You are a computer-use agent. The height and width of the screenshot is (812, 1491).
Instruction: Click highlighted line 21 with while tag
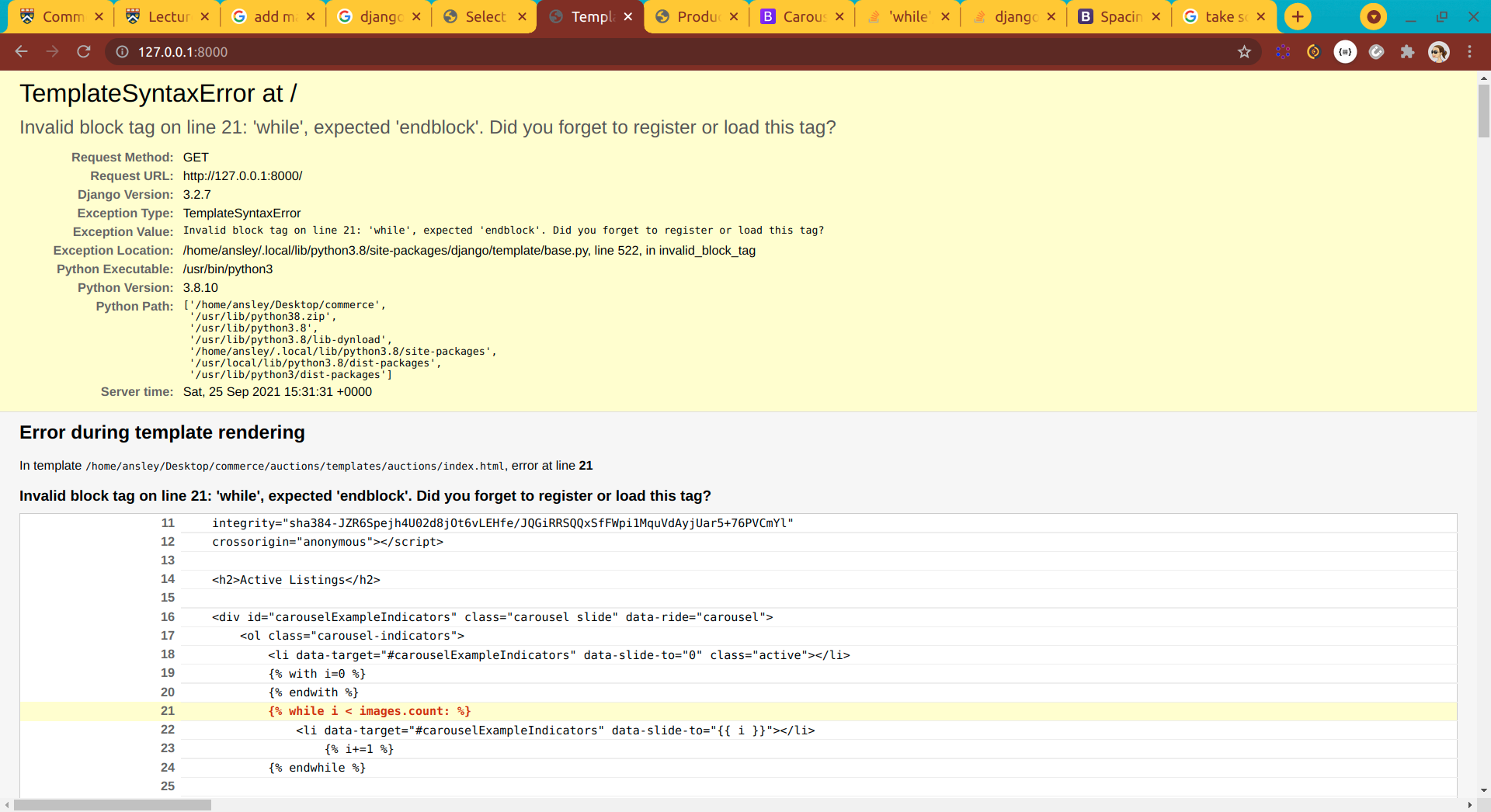pyautogui.click(x=739, y=711)
